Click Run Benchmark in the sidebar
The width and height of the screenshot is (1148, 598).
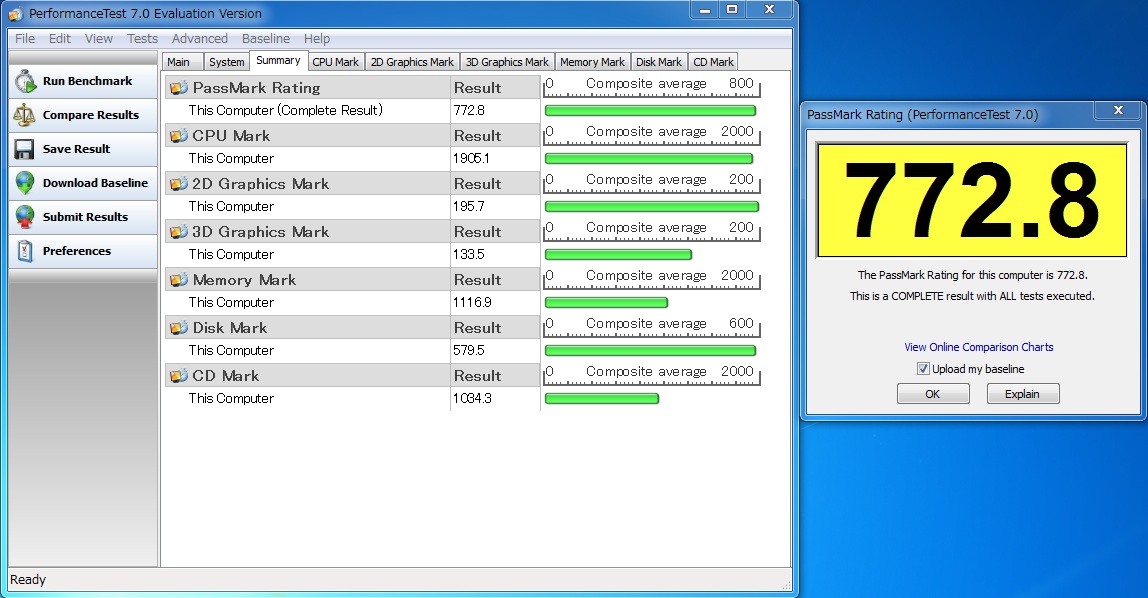click(x=83, y=81)
